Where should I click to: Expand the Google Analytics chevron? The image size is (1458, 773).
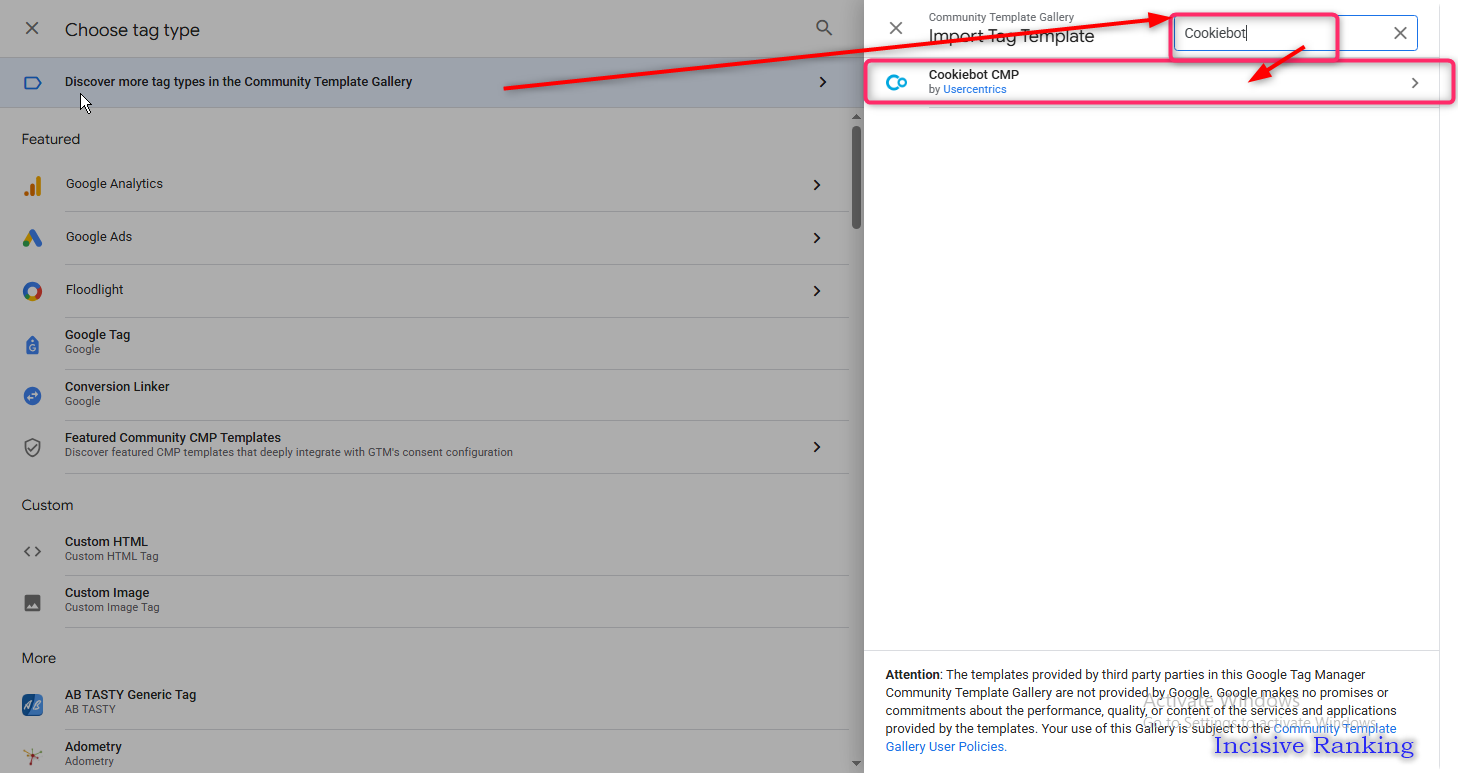pos(817,185)
